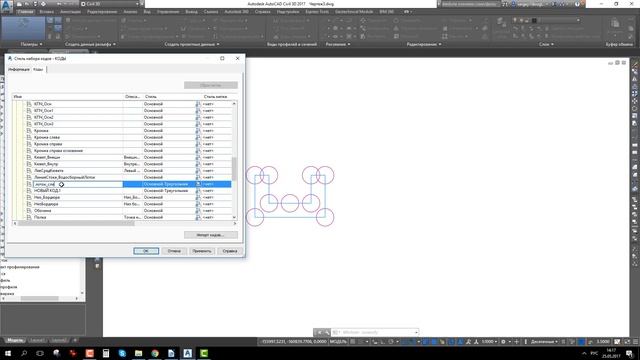Expand the Редактирование ribbon panel
The height and width of the screenshot is (360, 640).
click(424, 44)
